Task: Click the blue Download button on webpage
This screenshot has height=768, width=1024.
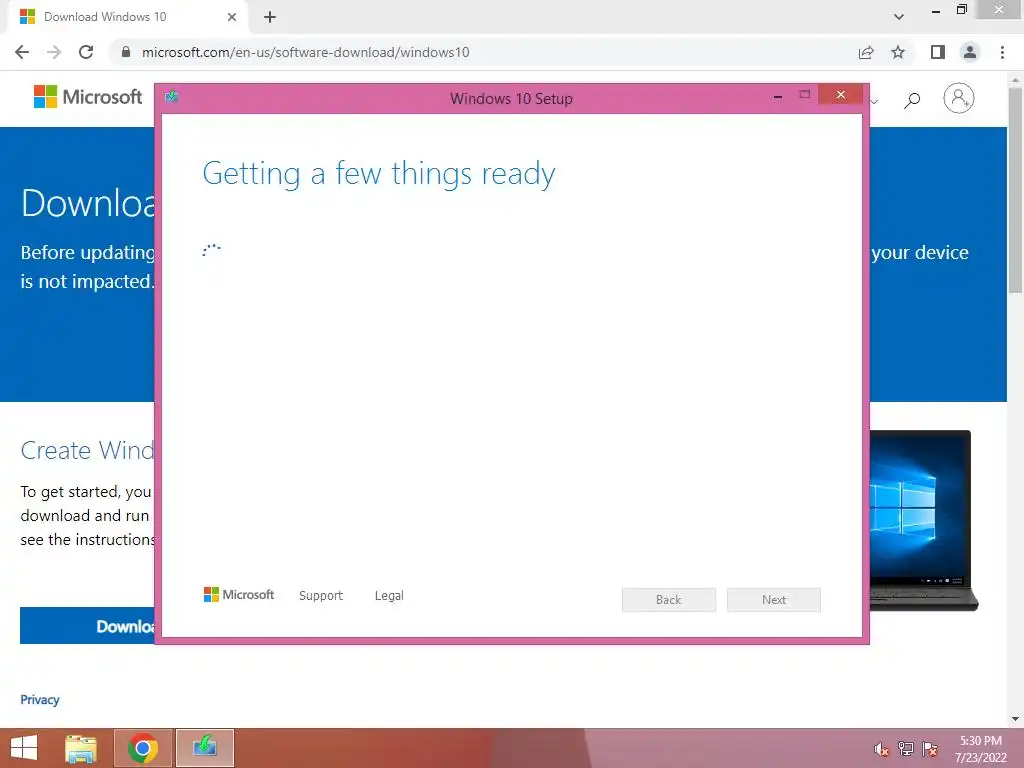Action: coord(88,626)
